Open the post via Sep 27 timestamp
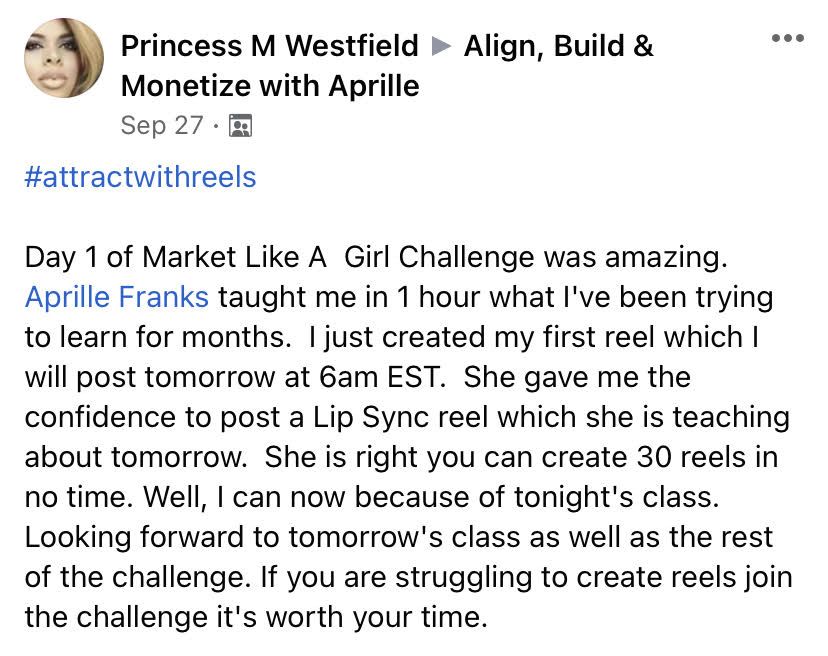Image resolution: width=828 pixels, height=656 pixels. 160,126
